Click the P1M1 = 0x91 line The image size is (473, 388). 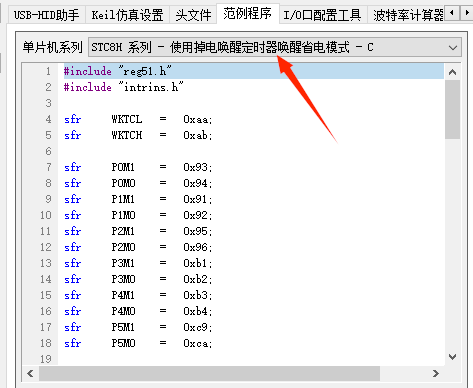pyautogui.click(x=138, y=199)
